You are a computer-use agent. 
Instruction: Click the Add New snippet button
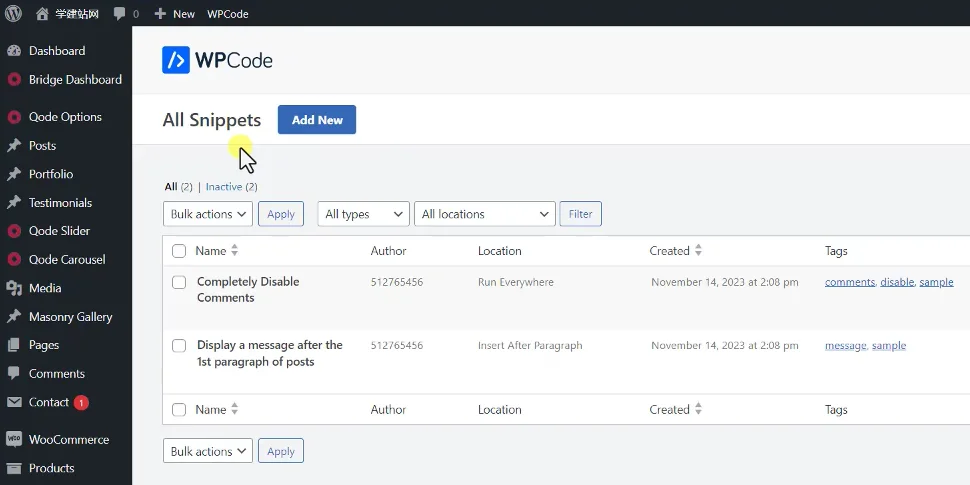point(316,120)
